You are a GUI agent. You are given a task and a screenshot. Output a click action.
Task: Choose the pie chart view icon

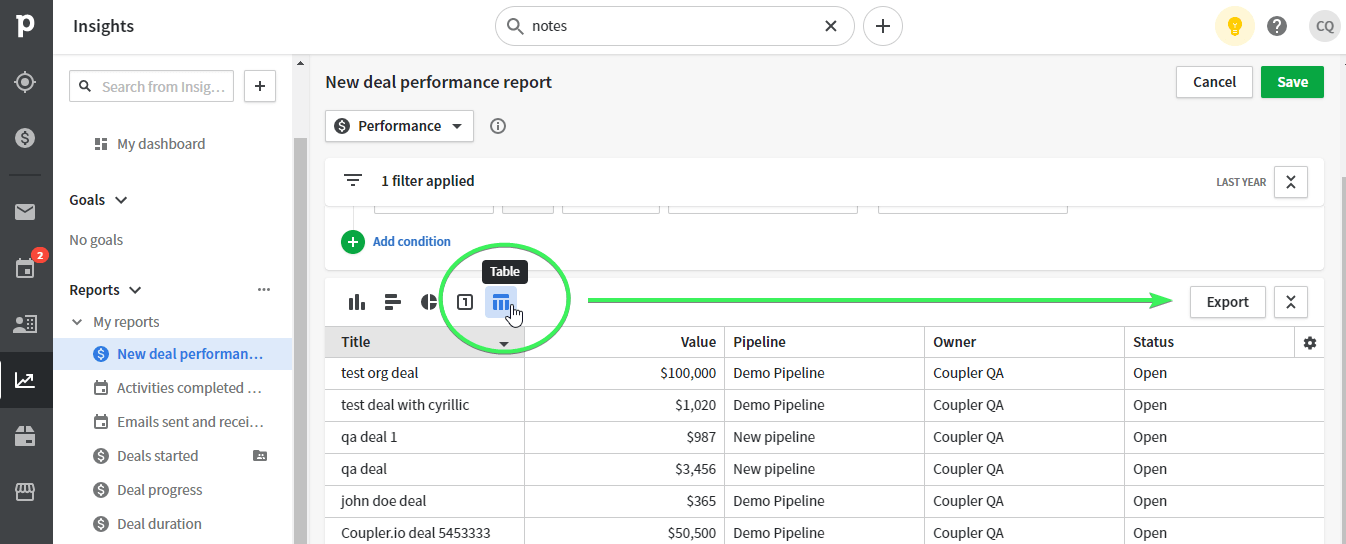tap(429, 302)
